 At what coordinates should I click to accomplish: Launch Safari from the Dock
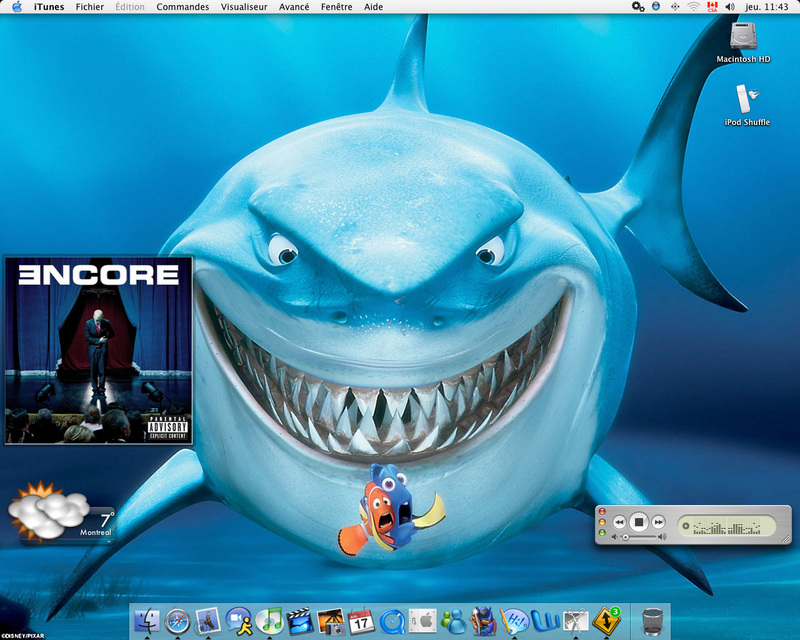pyautogui.click(x=177, y=622)
